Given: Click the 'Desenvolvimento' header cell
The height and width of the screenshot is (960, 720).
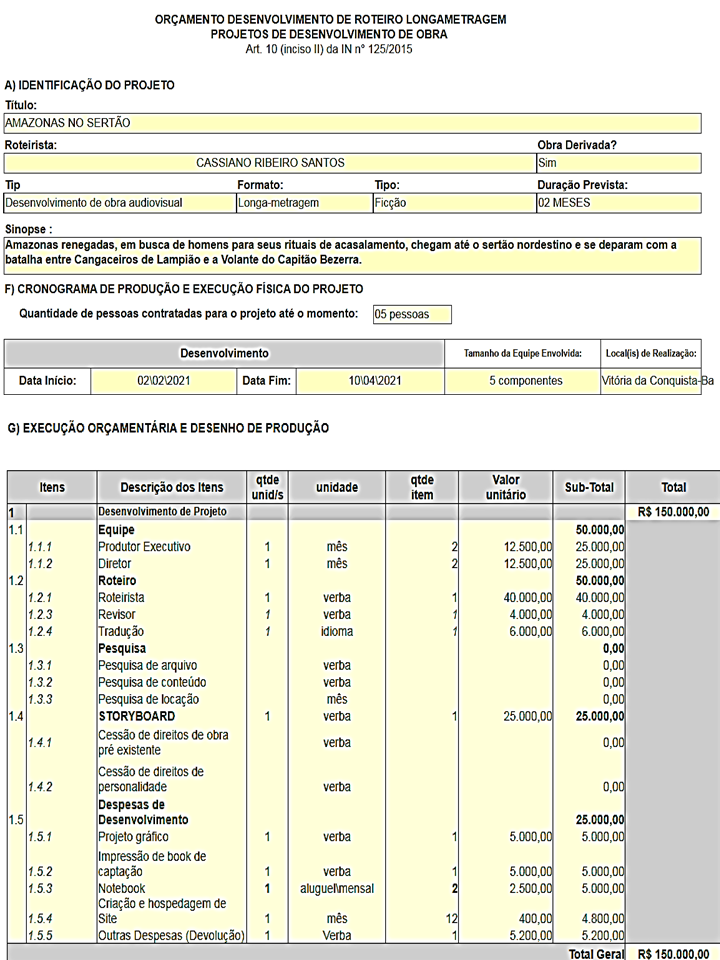Looking at the screenshot, I should (x=224, y=354).
